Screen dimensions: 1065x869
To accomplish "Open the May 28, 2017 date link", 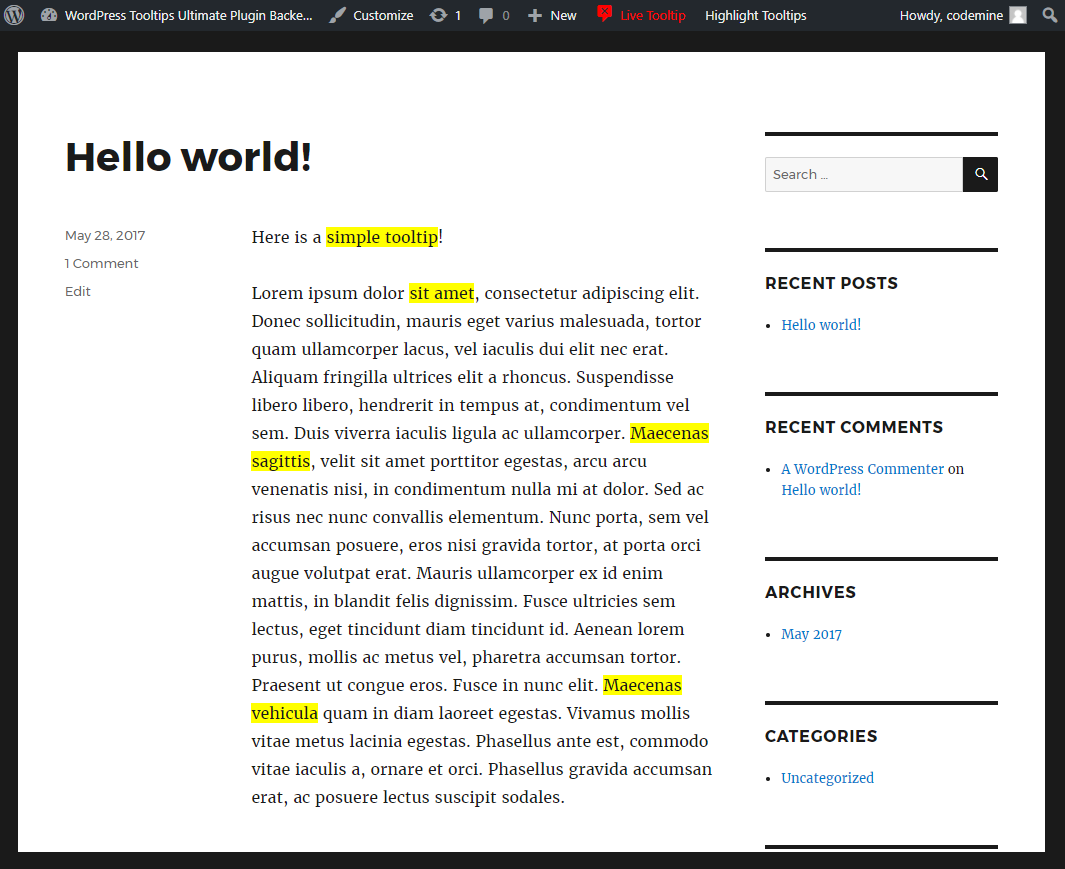I will [x=105, y=236].
